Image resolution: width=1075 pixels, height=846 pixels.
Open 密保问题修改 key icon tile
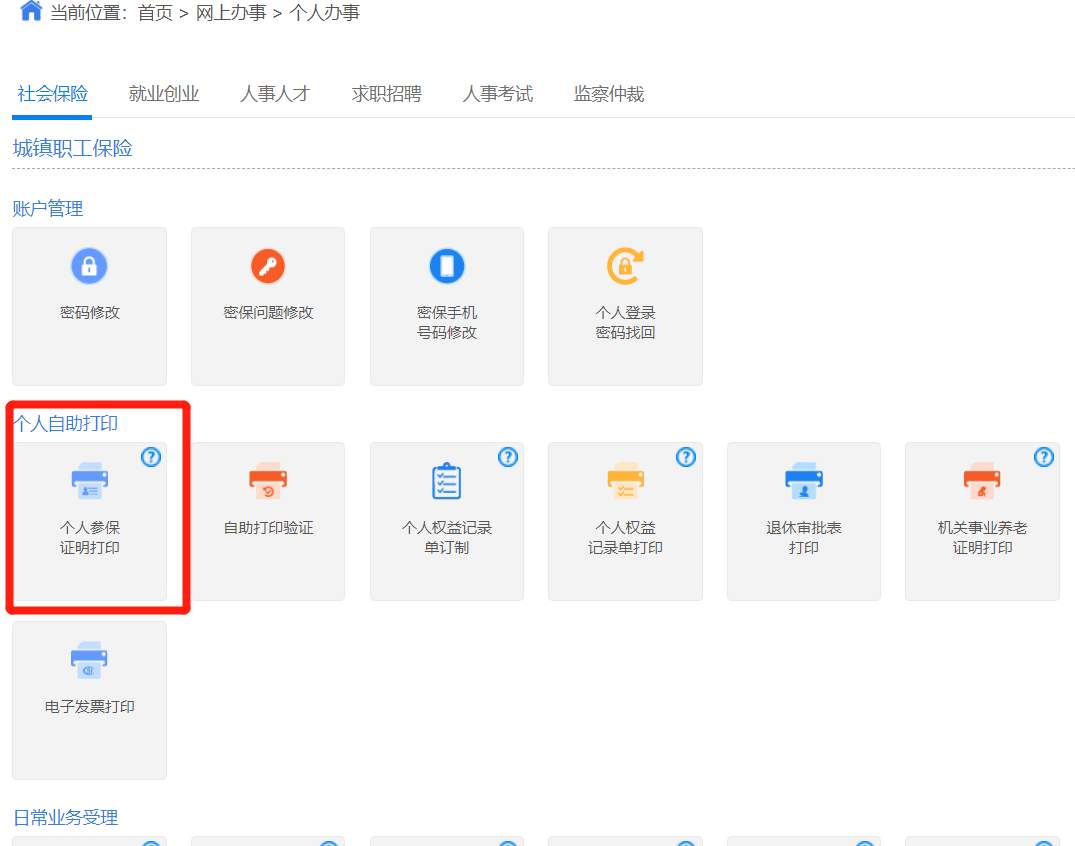pyautogui.click(x=267, y=267)
